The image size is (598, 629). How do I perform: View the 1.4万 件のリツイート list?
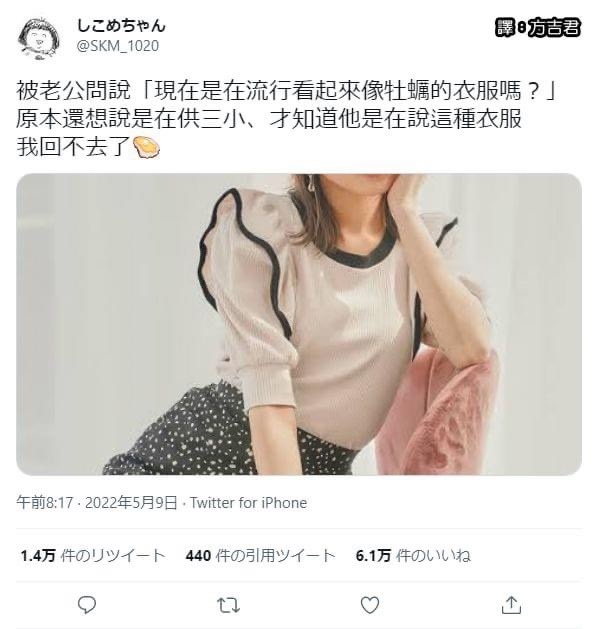click(93, 556)
